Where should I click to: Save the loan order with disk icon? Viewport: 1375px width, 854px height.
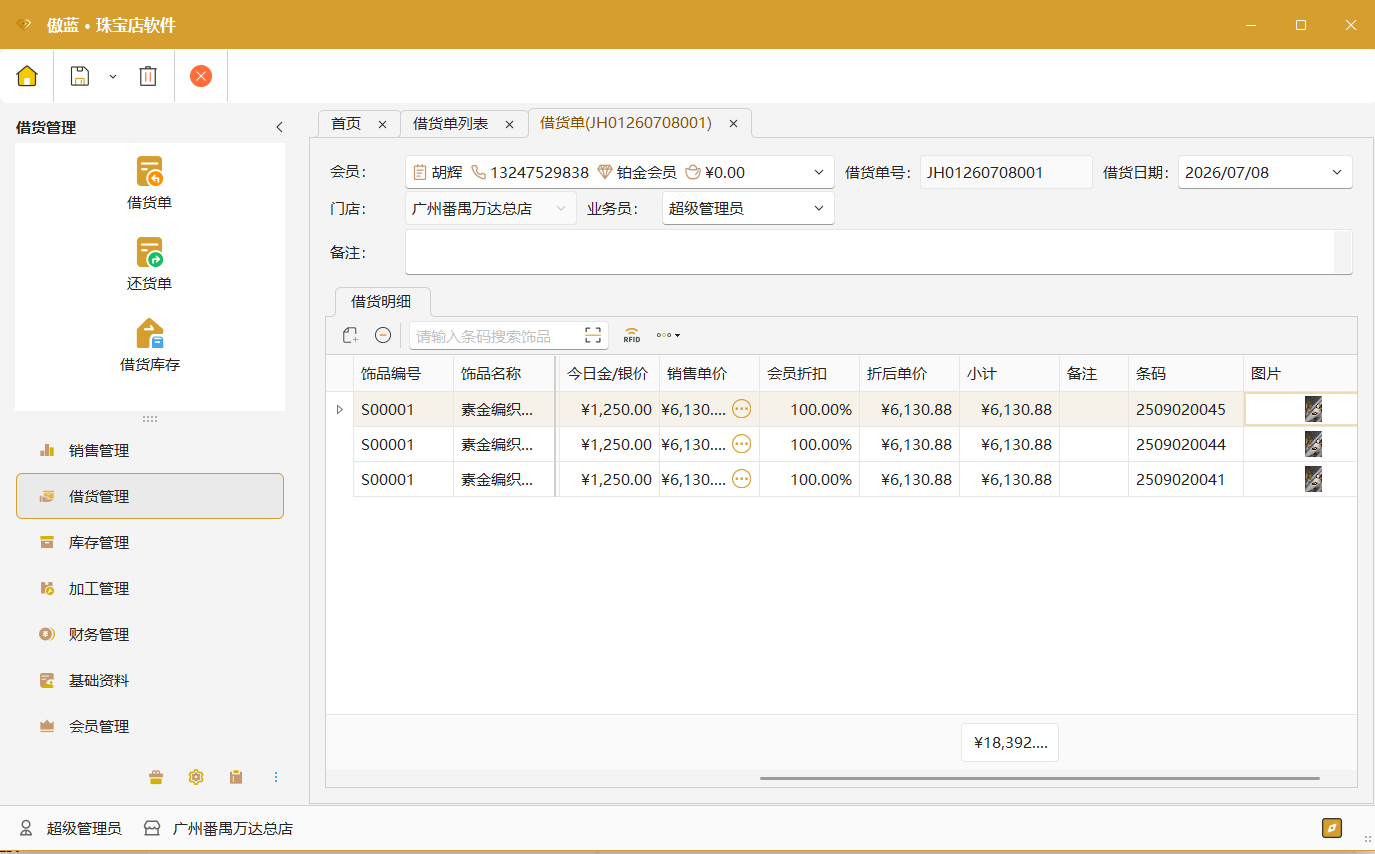(x=79, y=76)
